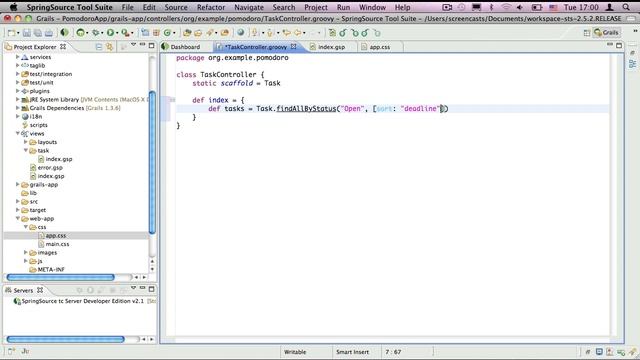
Task: Select the Grails perspective button
Action: [x=606, y=33]
